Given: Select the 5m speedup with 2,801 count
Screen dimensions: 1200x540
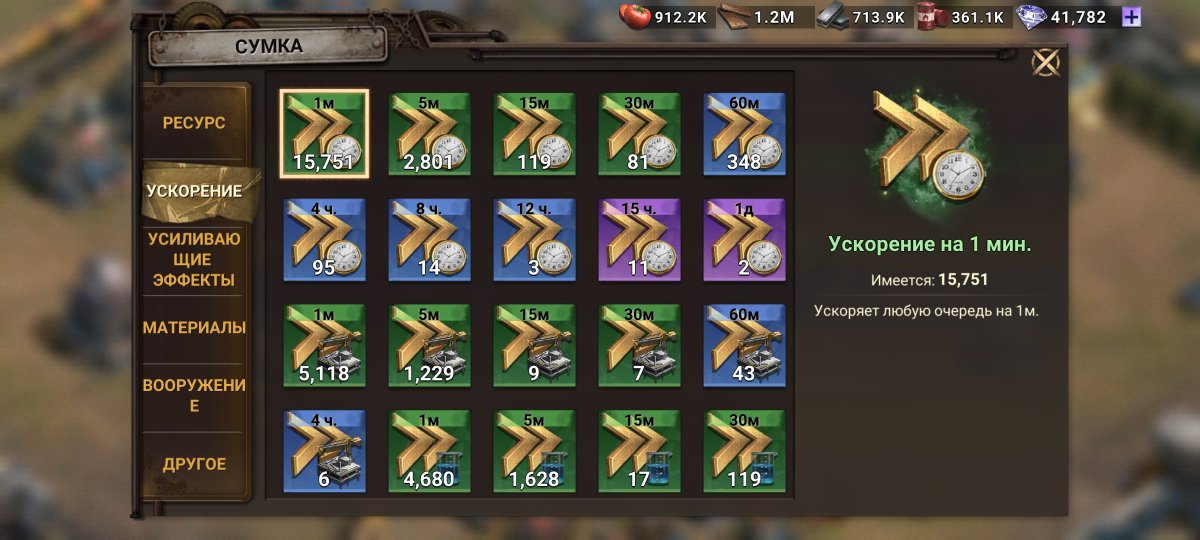Looking at the screenshot, I should [x=430, y=133].
